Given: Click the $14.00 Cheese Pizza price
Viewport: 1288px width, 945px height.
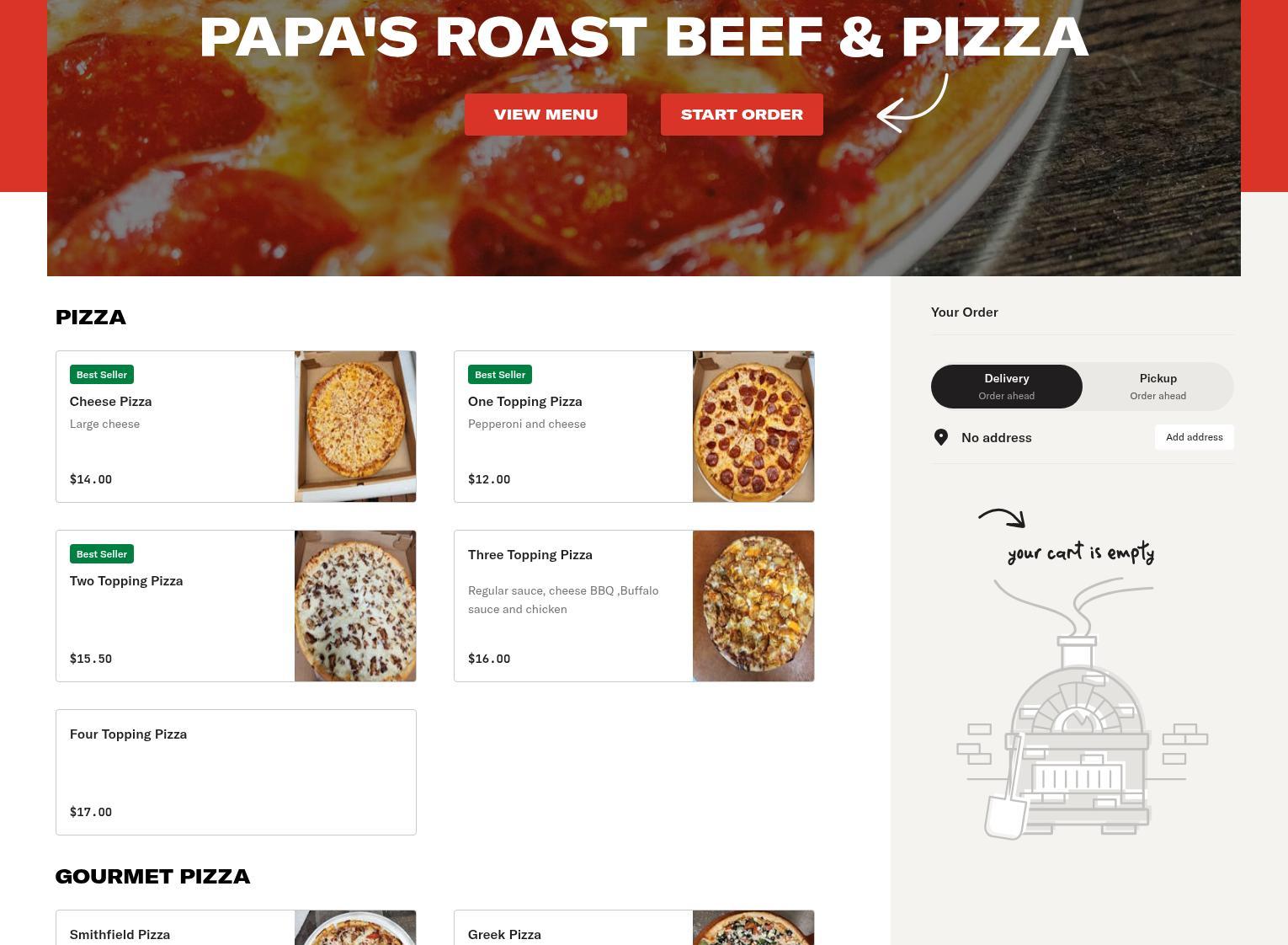Looking at the screenshot, I should [91, 479].
